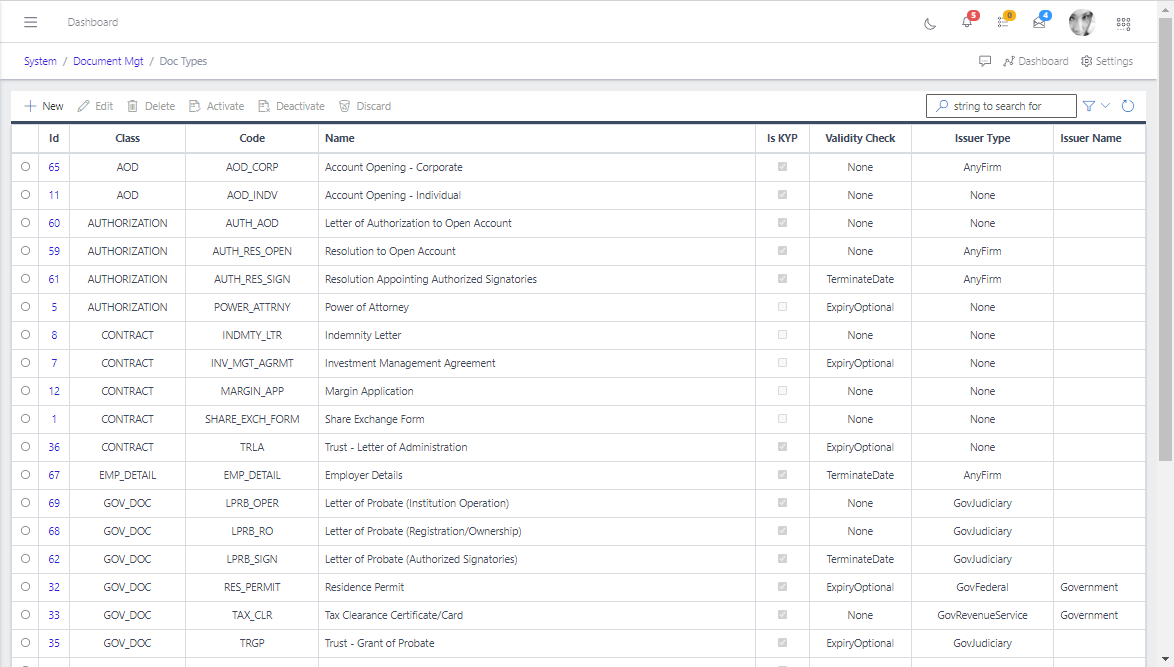Sort by Class column header

click(127, 138)
